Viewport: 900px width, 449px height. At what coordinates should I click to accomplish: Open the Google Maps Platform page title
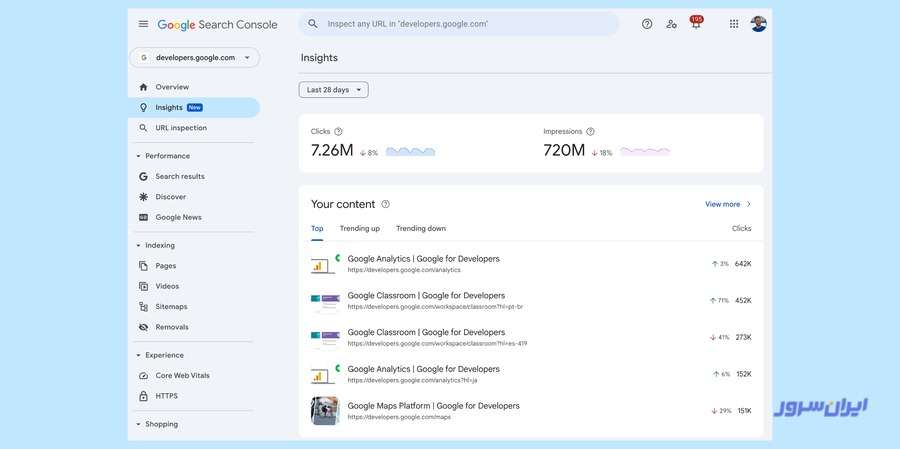click(433, 406)
